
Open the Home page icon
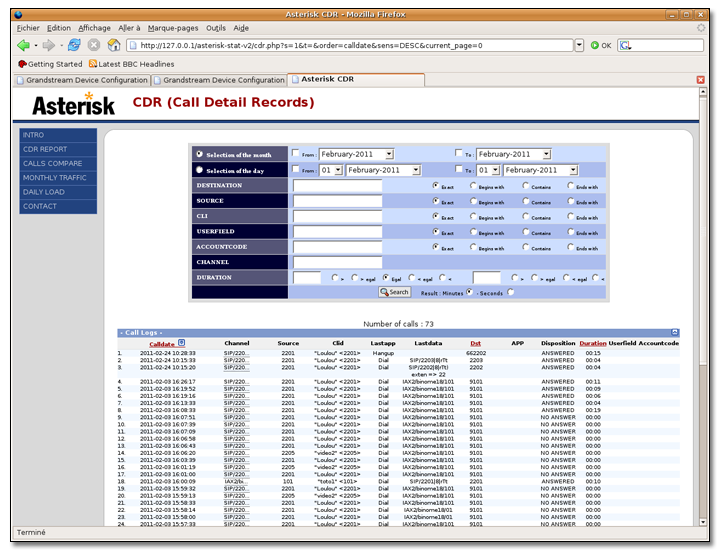[114, 45]
